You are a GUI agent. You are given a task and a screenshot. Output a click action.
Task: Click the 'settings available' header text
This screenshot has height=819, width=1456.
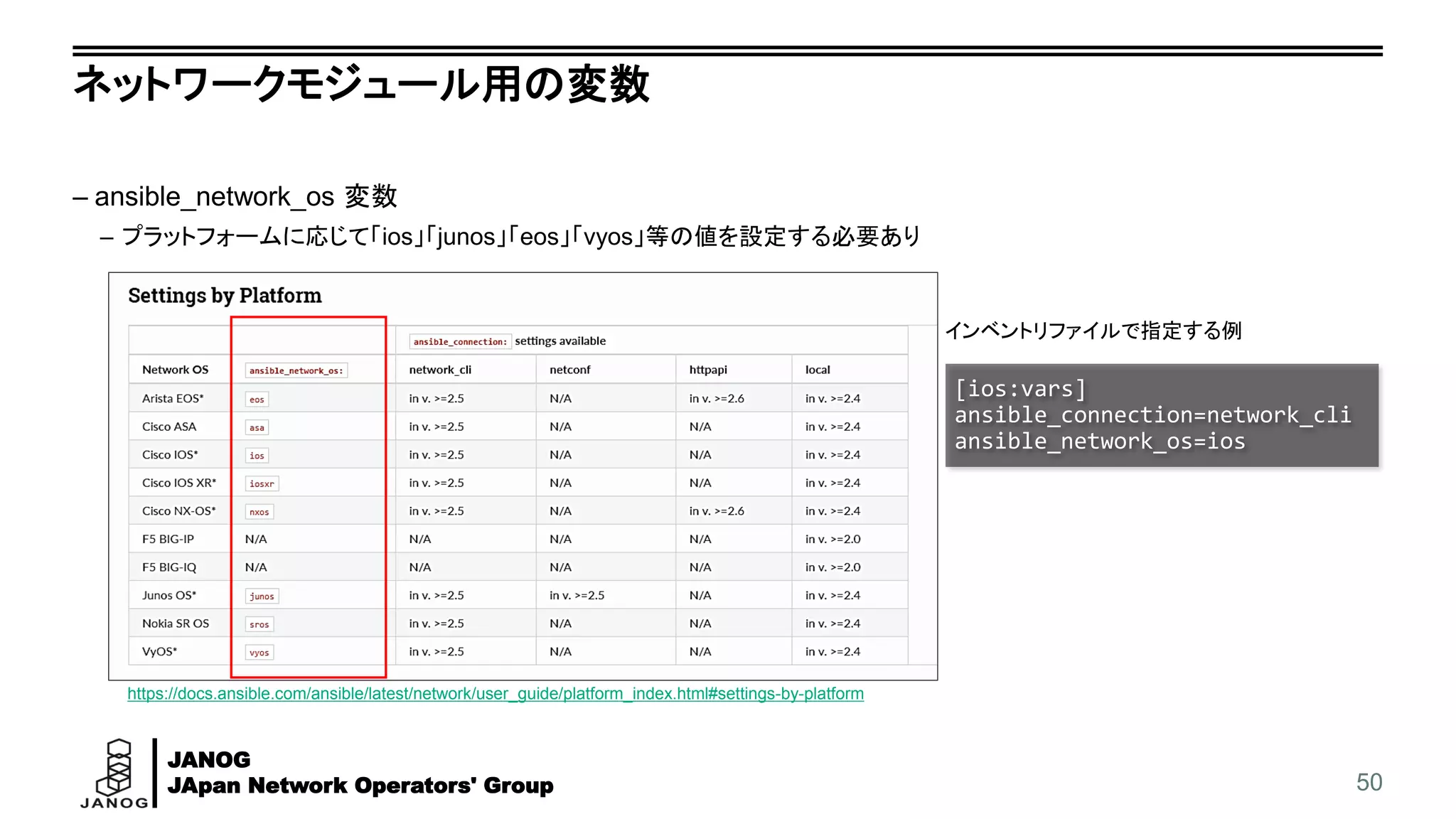click(560, 341)
